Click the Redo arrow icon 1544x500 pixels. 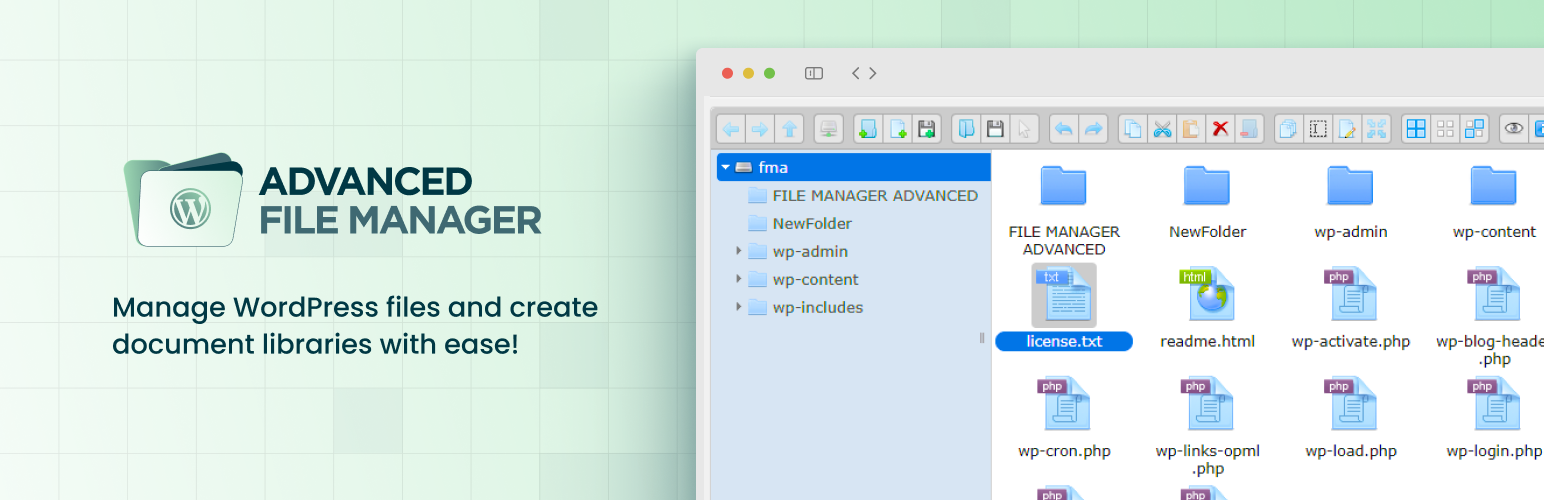click(x=1094, y=128)
